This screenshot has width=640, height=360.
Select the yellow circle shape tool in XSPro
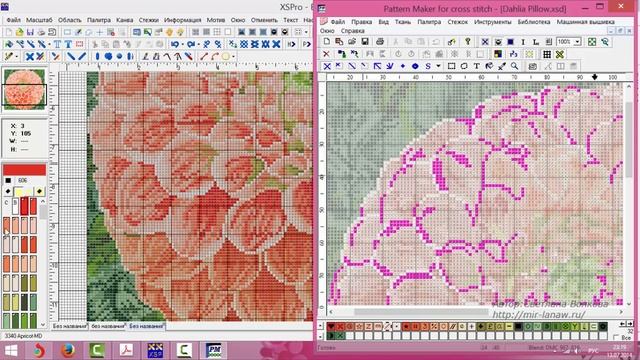pos(226,57)
